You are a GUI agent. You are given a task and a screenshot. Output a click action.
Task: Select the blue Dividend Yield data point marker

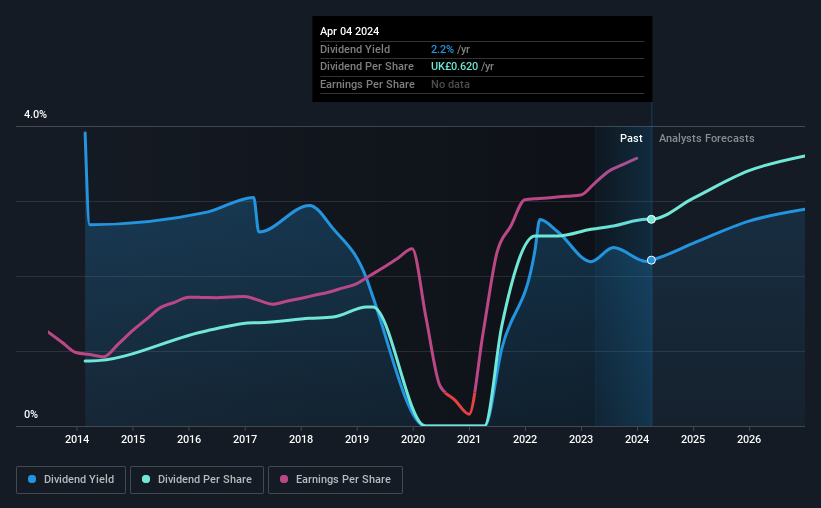pos(651,260)
